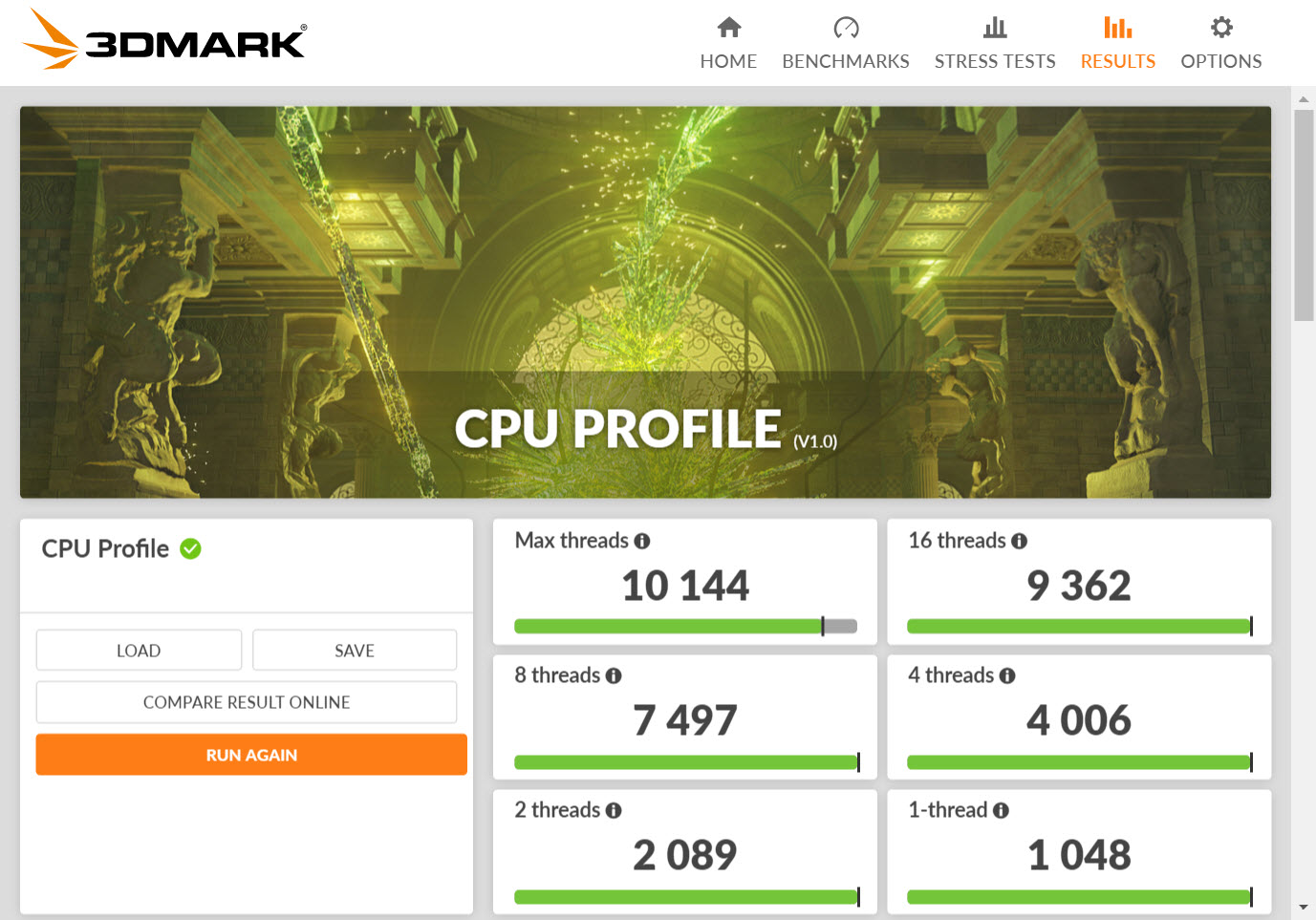Show info for 4 threads score
This screenshot has height=920, width=1316.
click(1007, 675)
